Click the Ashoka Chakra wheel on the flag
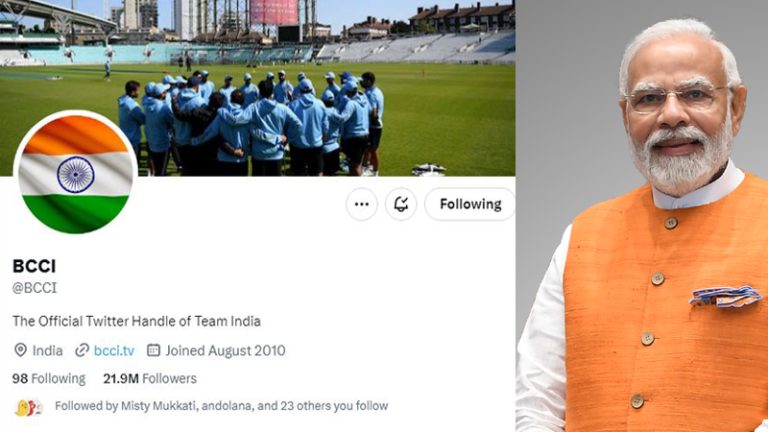This screenshot has width=768, height=432. pos(75,174)
